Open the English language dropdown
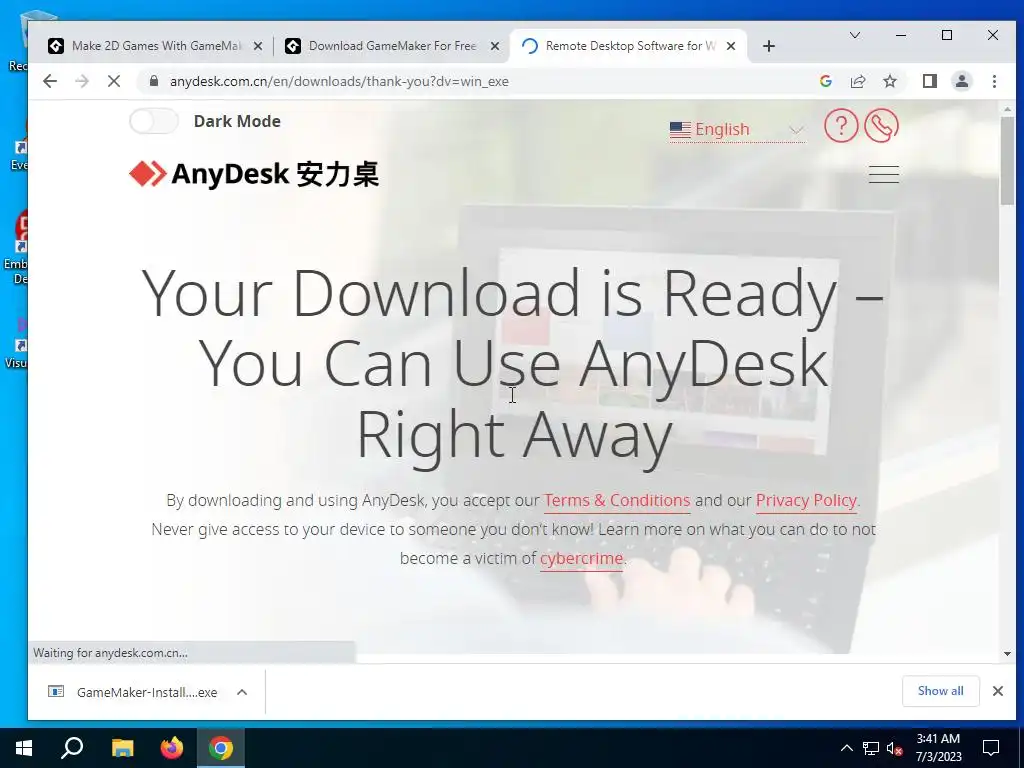The height and width of the screenshot is (768, 1024). point(737,129)
